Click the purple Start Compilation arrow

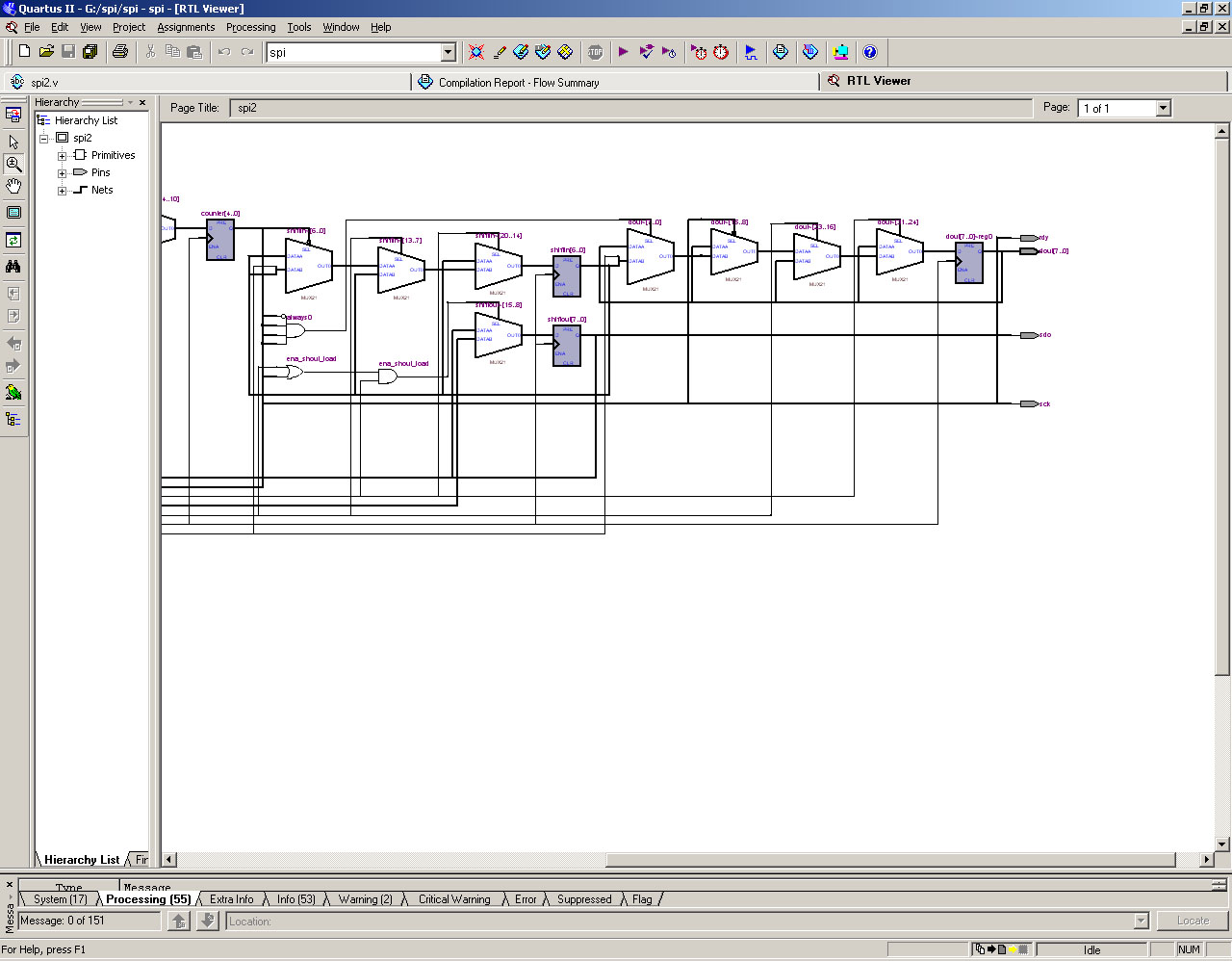(624, 52)
